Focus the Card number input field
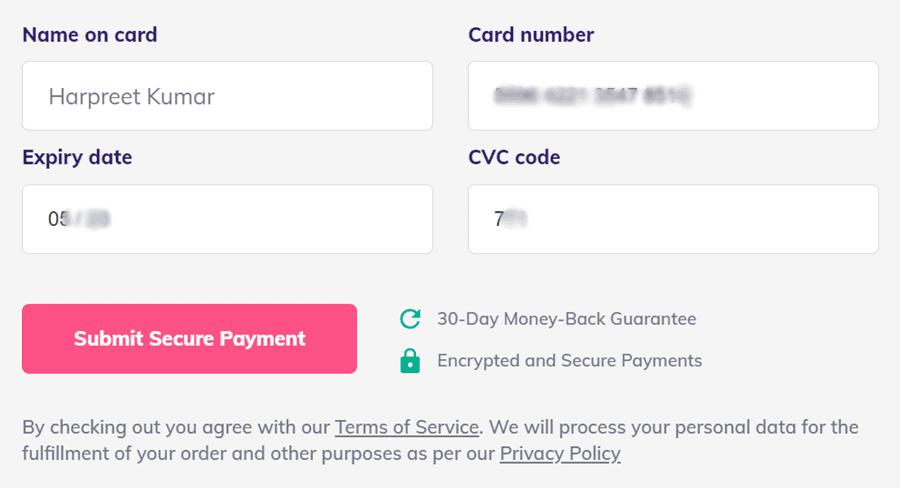This screenshot has height=488, width=900. [x=673, y=96]
